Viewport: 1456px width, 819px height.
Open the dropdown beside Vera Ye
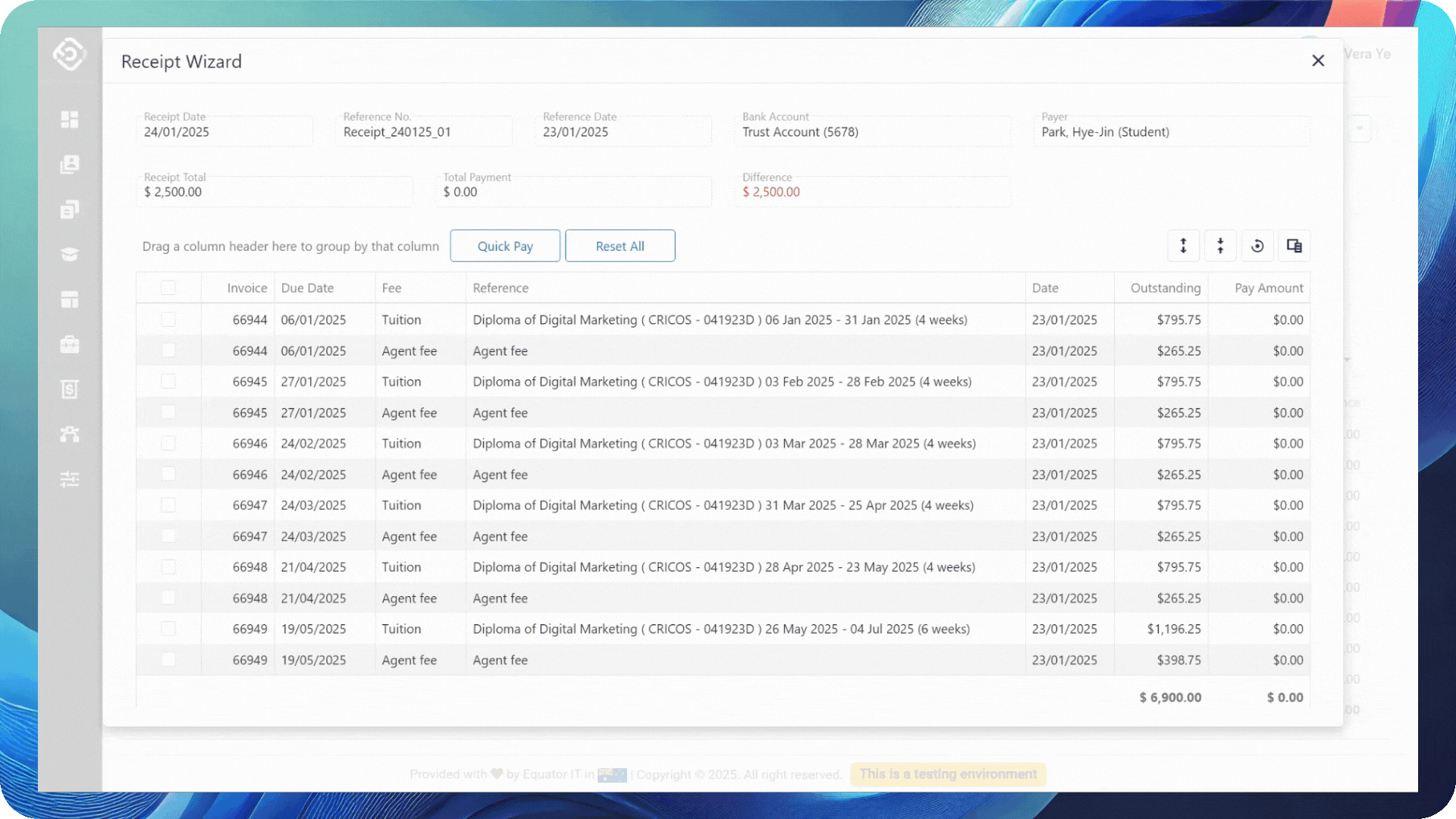(1360, 128)
